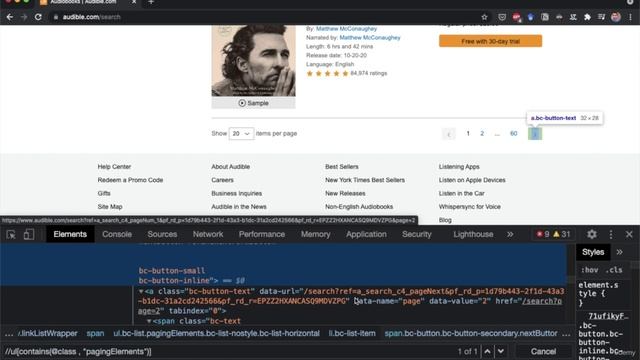Click the next page pagination arrow
The image size is (640, 360).
point(535,134)
